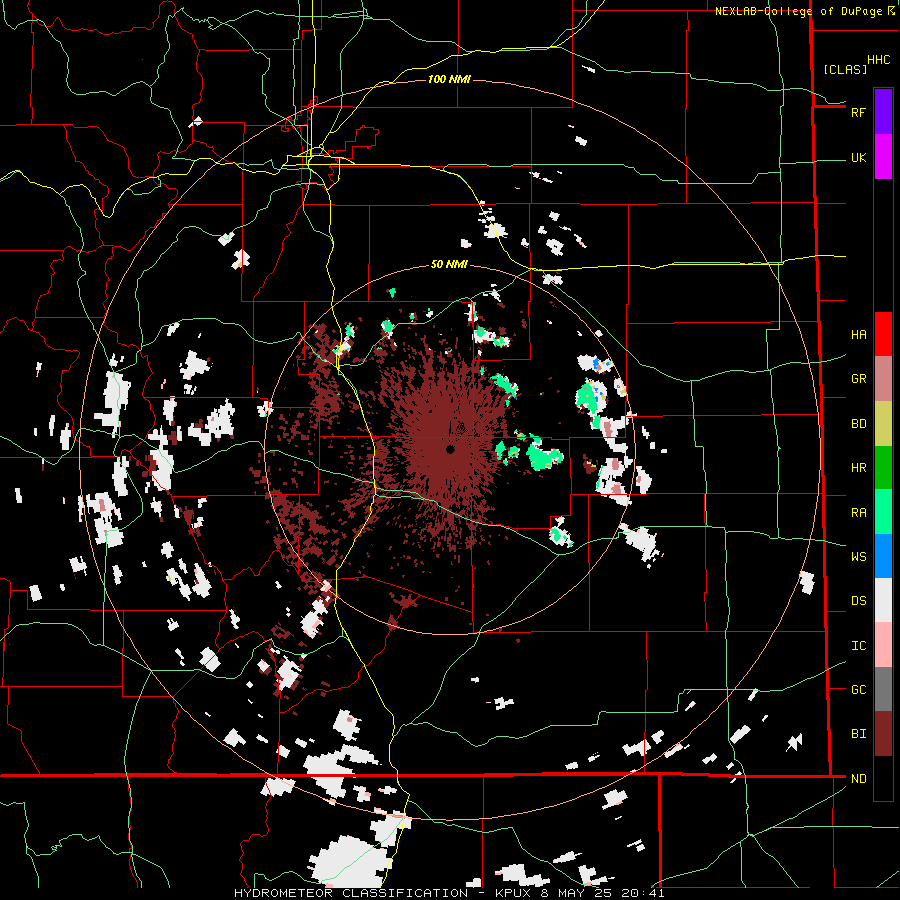Screen dimensions: 900x900
Task: Click the UK magenta legend swatch
Action: (x=883, y=157)
